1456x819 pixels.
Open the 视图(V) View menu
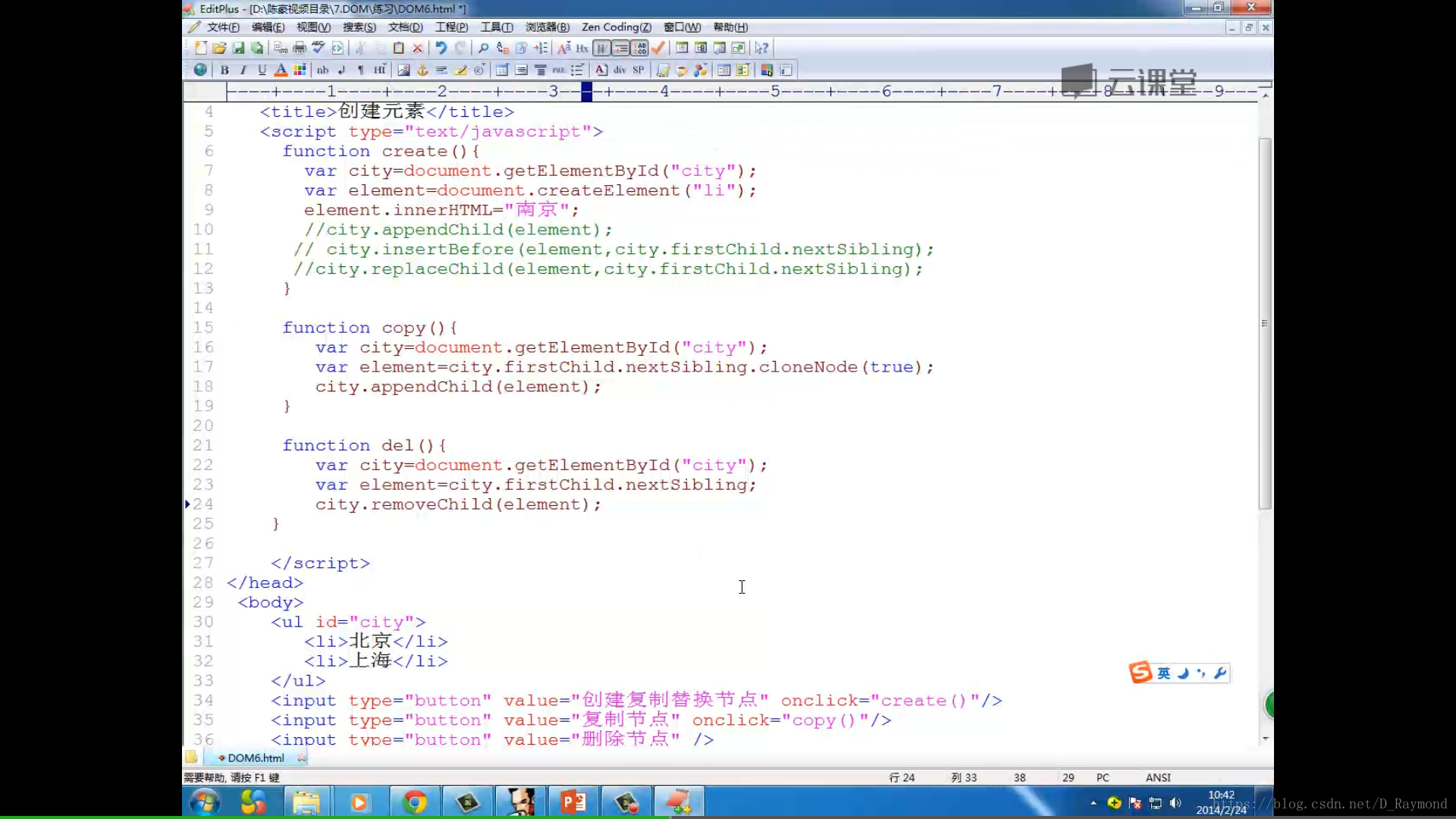pyautogui.click(x=313, y=27)
